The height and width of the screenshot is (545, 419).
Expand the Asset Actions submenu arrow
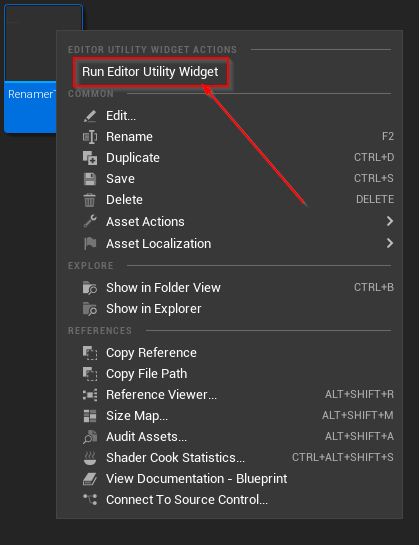click(x=390, y=221)
